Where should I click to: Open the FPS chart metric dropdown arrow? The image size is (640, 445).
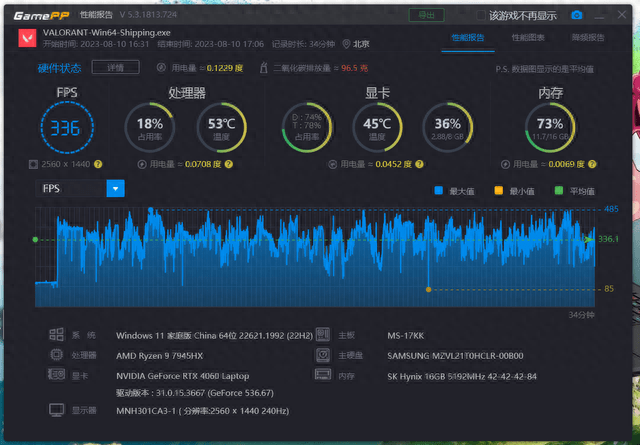click(x=116, y=189)
